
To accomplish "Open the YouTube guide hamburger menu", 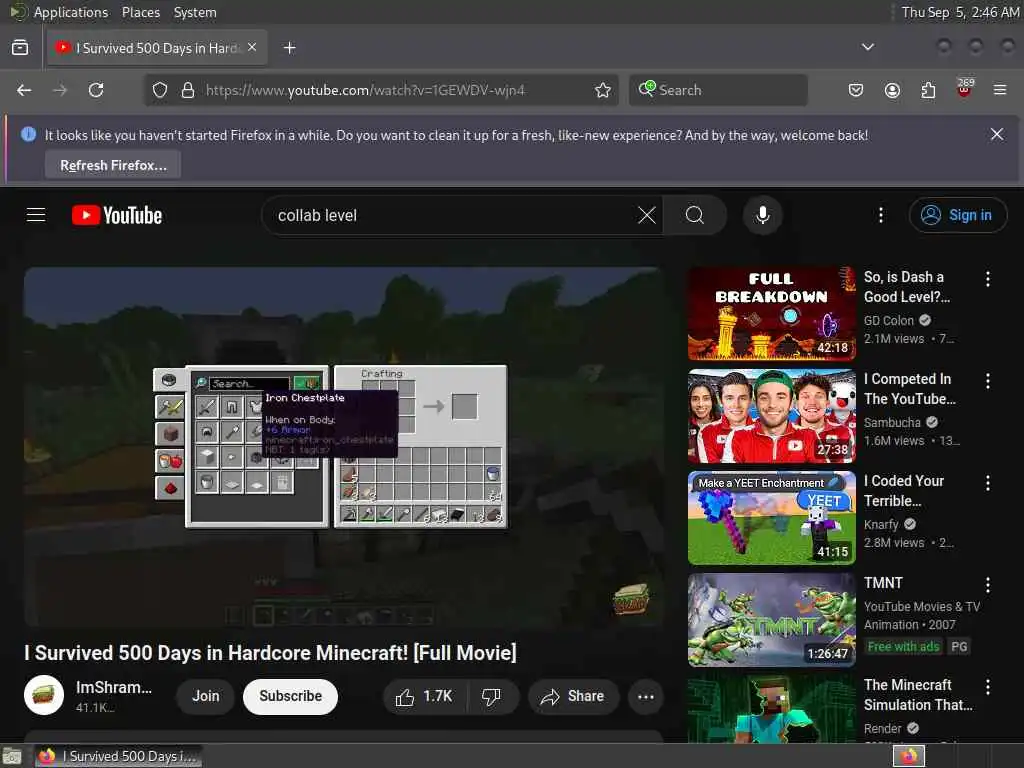I will pos(36,215).
